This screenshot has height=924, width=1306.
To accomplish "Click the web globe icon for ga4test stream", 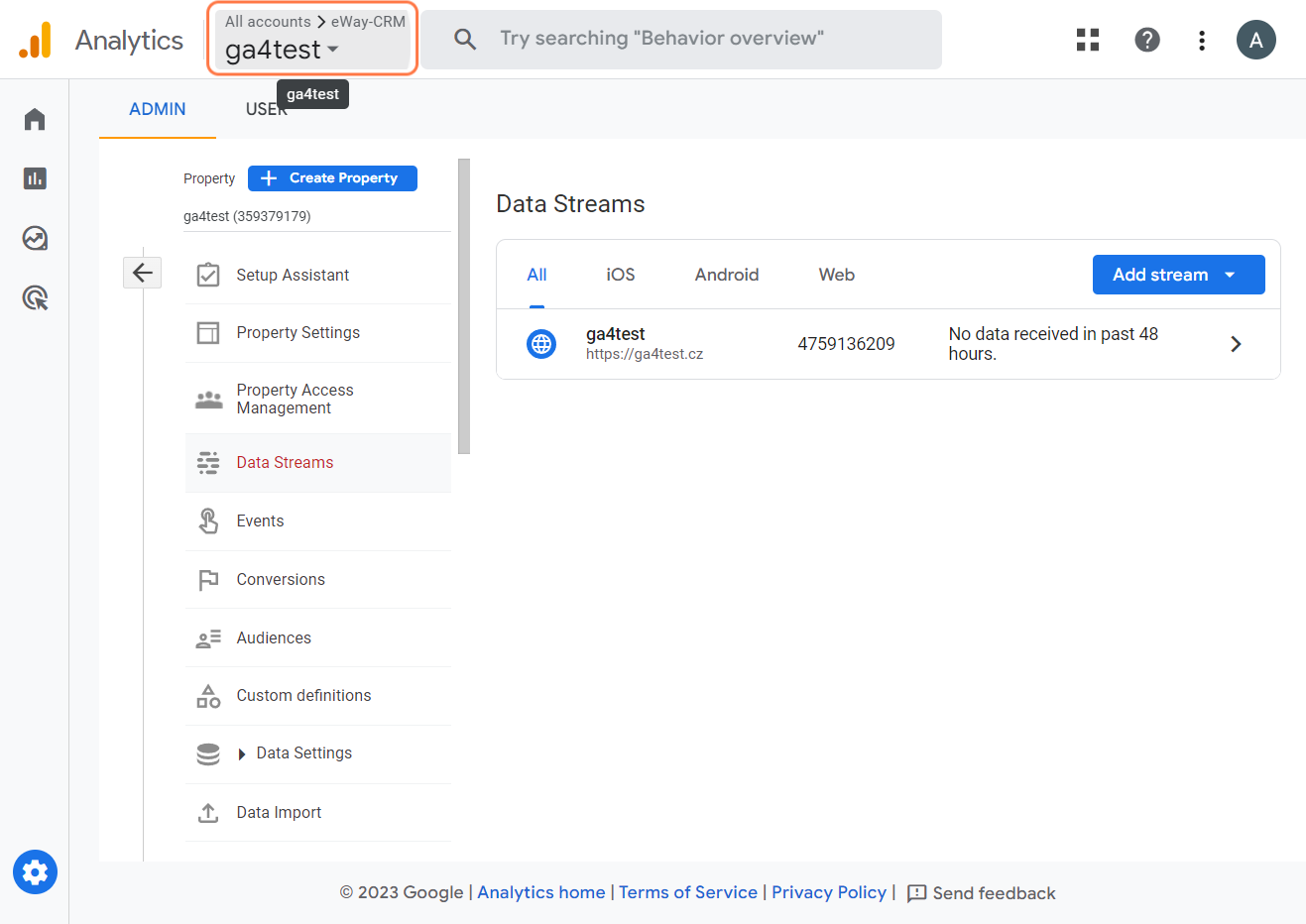I will (x=541, y=344).
